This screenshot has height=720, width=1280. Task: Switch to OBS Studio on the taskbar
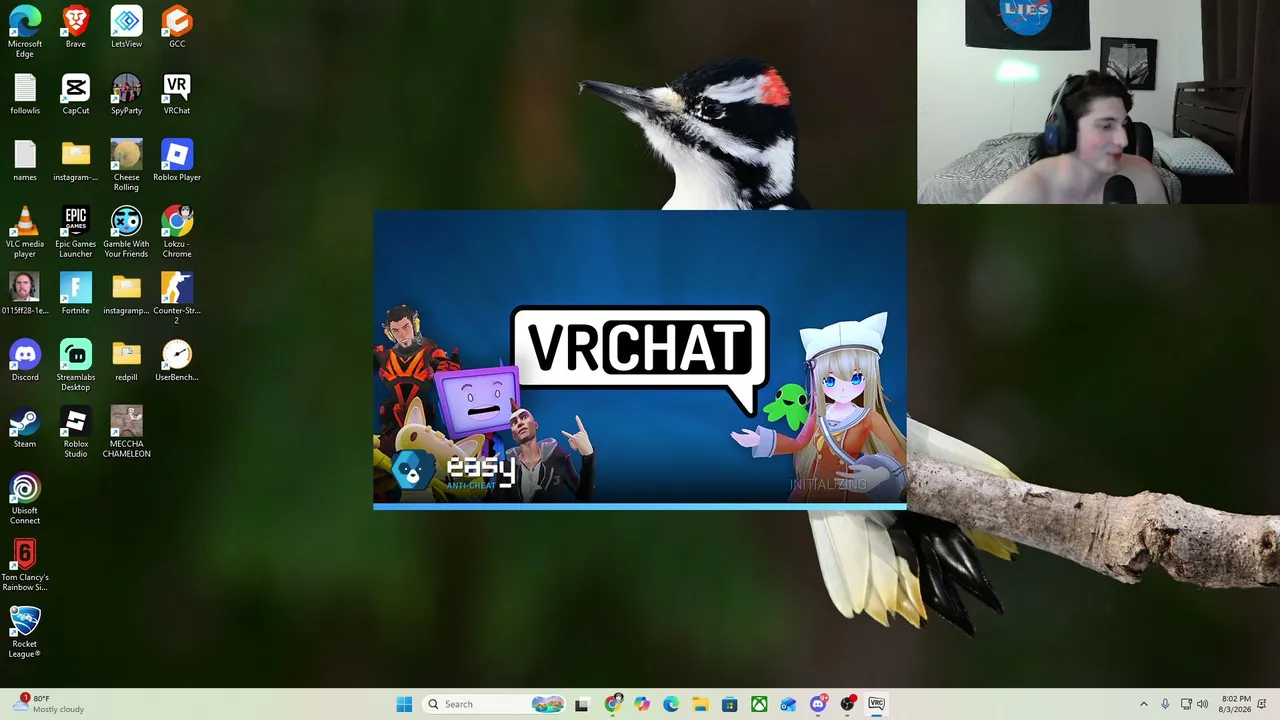[x=847, y=704]
